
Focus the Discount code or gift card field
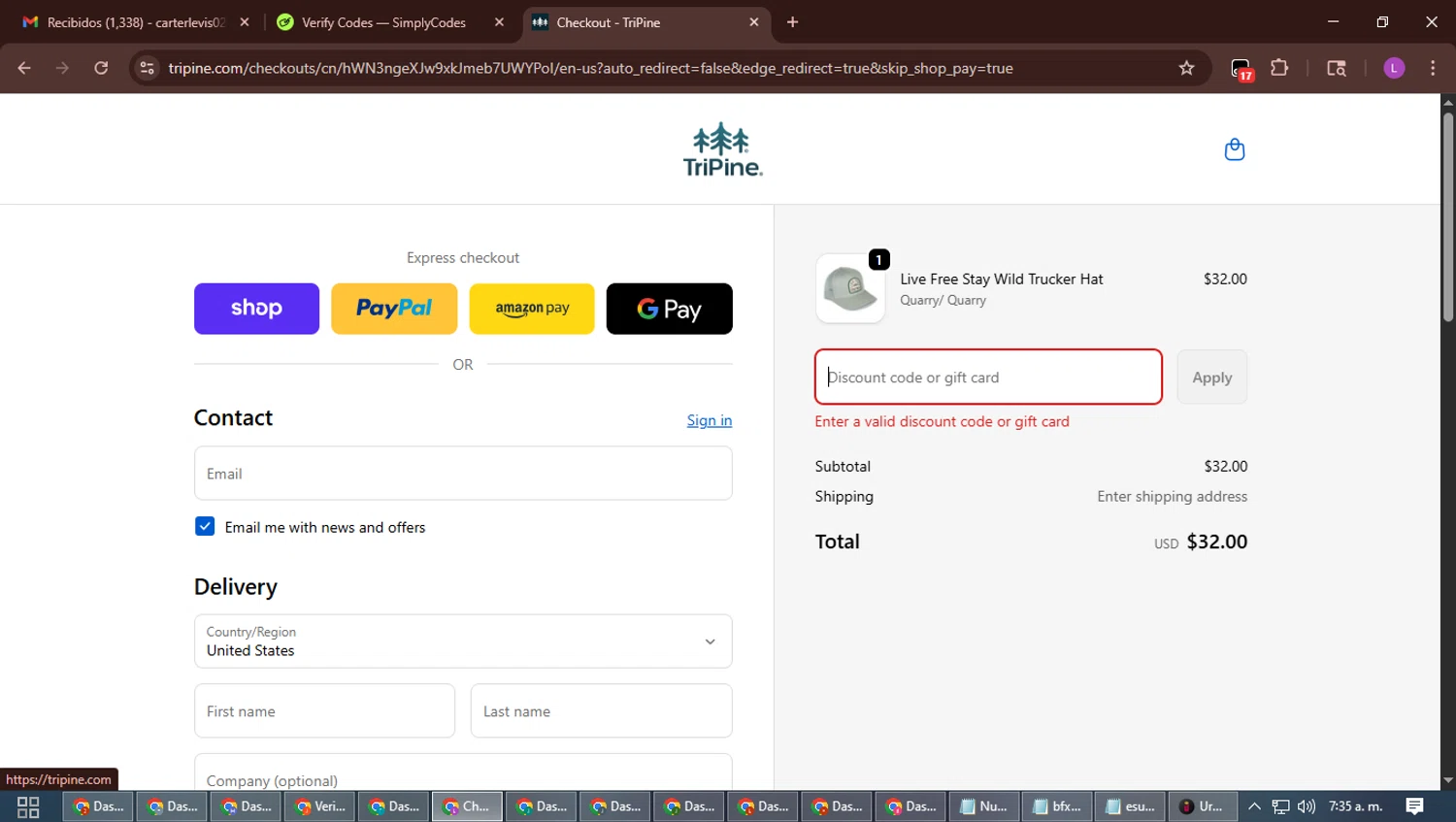pyautogui.click(x=988, y=377)
